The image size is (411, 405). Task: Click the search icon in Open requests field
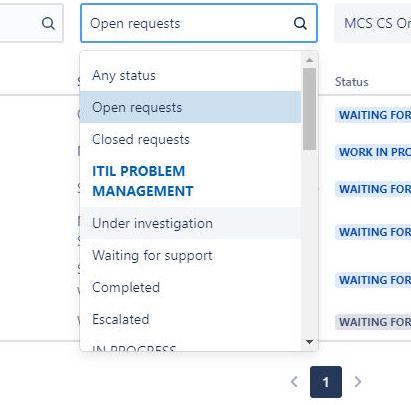point(300,23)
